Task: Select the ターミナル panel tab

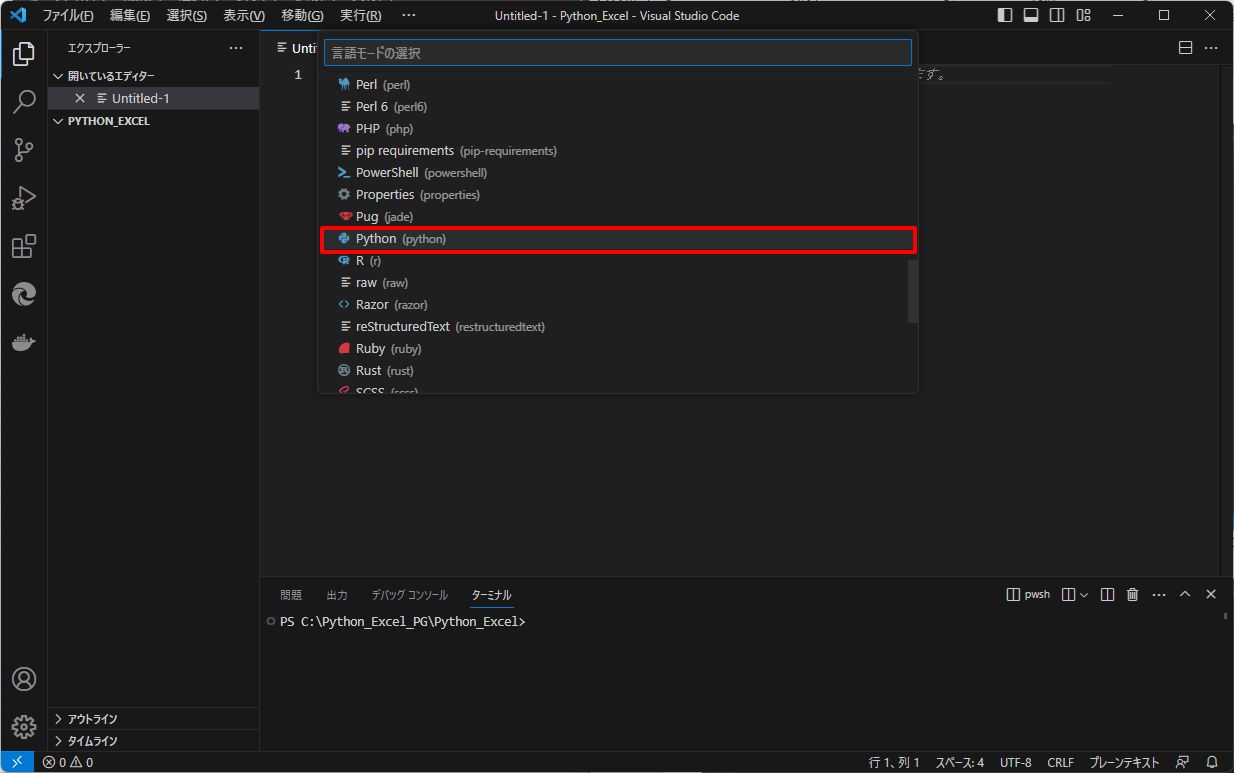Action: pos(492,595)
